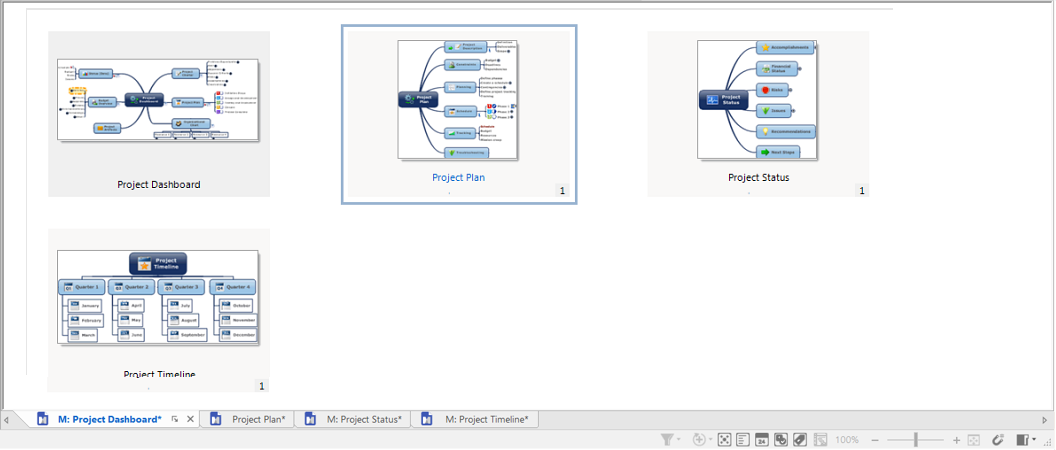This screenshot has height=450, width=1056.
Task: Select the Icon view button in status bar
Action: [x=780, y=440]
